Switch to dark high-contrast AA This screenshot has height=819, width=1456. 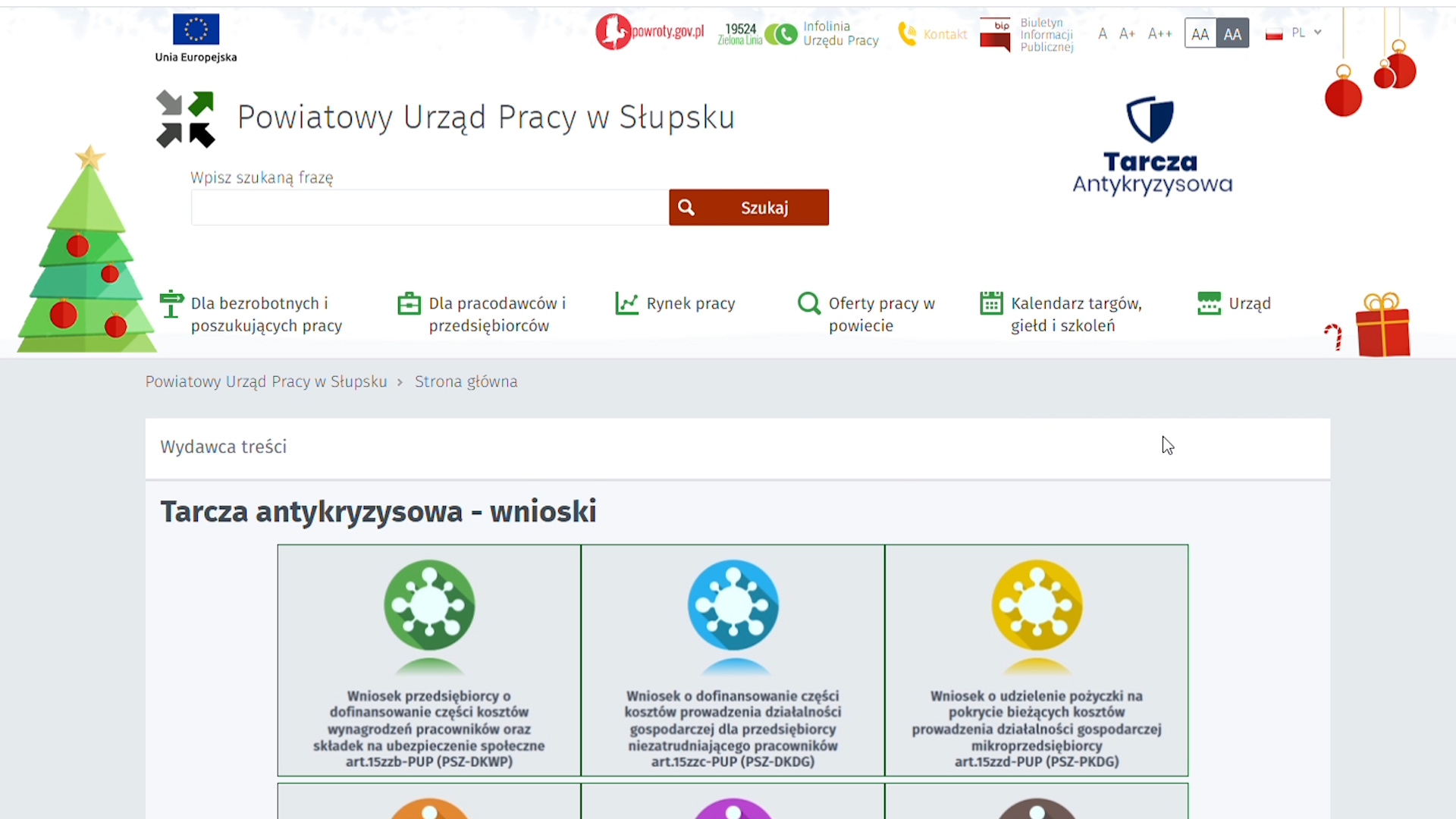pyautogui.click(x=1233, y=34)
